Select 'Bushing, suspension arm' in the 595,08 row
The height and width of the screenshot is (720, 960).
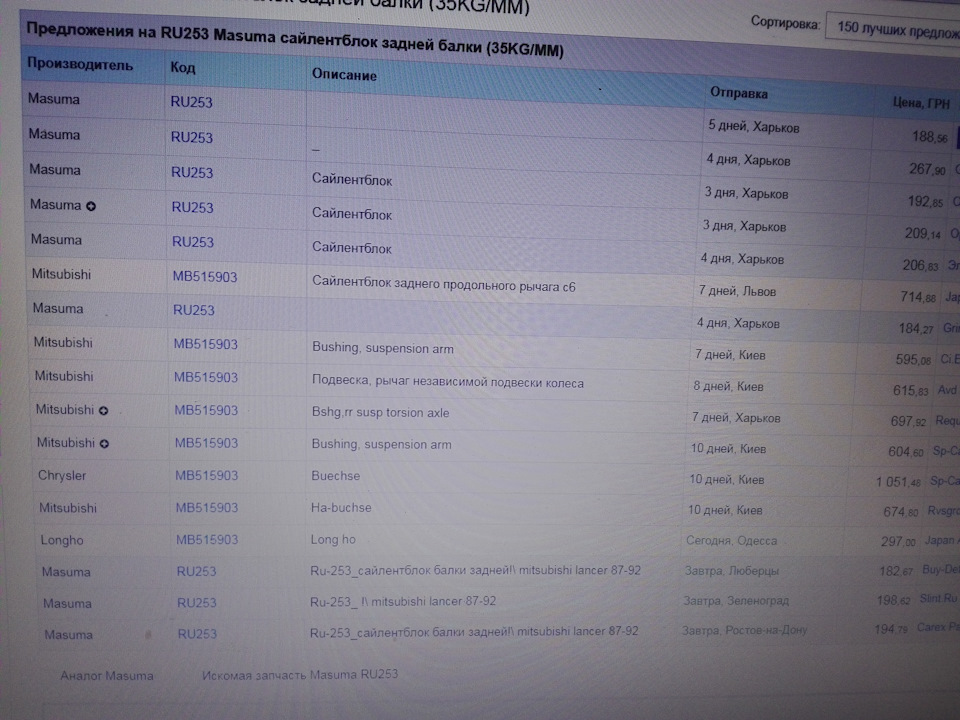(383, 348)
